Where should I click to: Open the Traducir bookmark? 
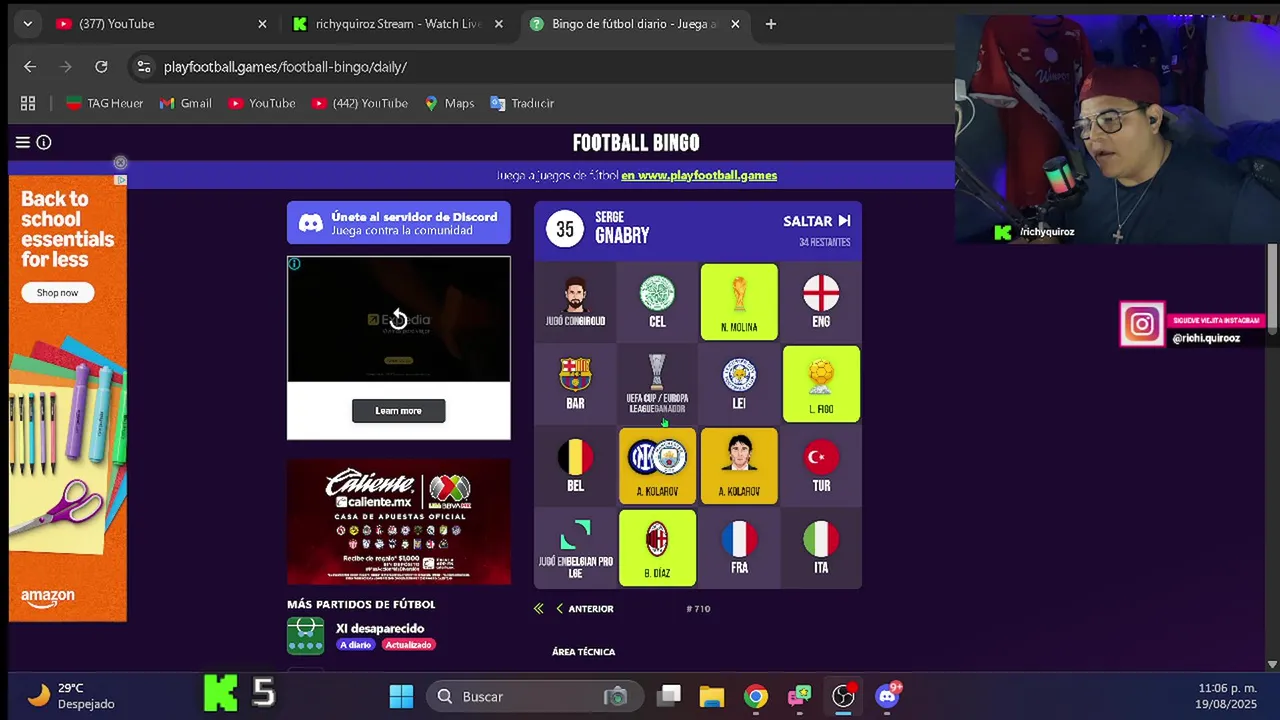click(521, 103)
